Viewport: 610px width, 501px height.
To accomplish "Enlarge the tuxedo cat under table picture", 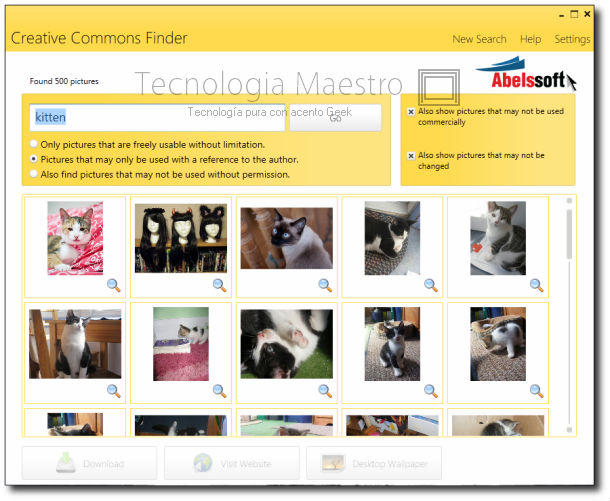I will tap(114, 391).
